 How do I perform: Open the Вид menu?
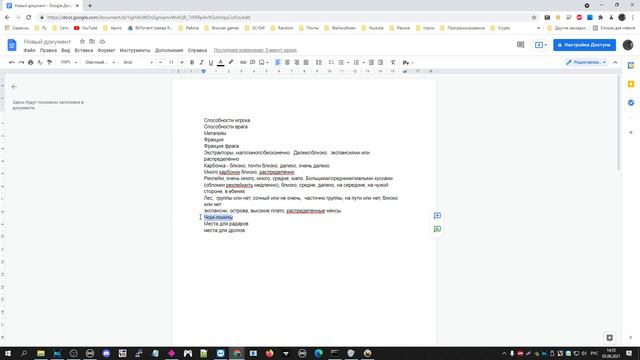click(x=66, y=50)
